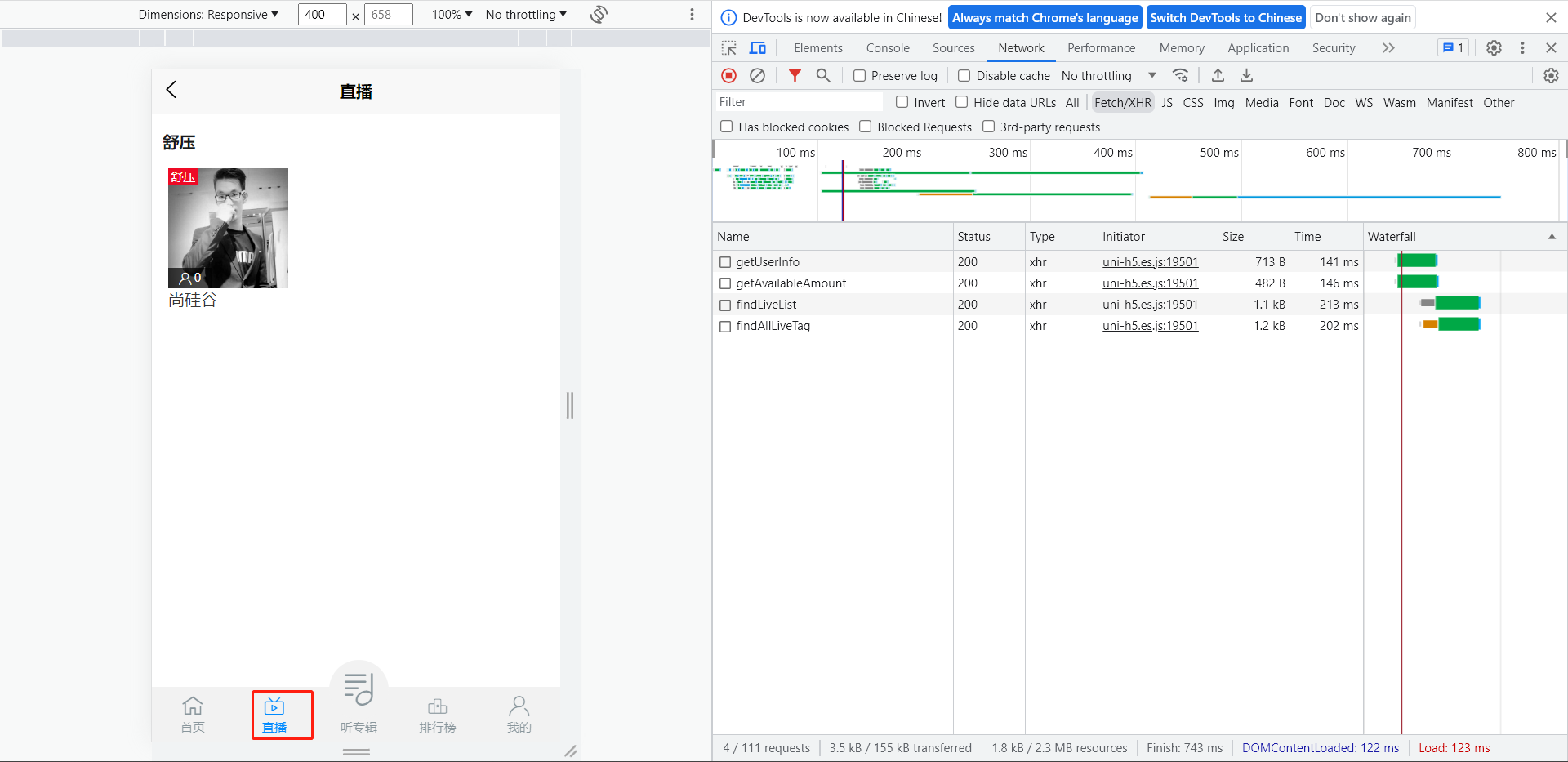
Task: Click Switch DevTools to Chinese
Action: [x=1226, y=17]
